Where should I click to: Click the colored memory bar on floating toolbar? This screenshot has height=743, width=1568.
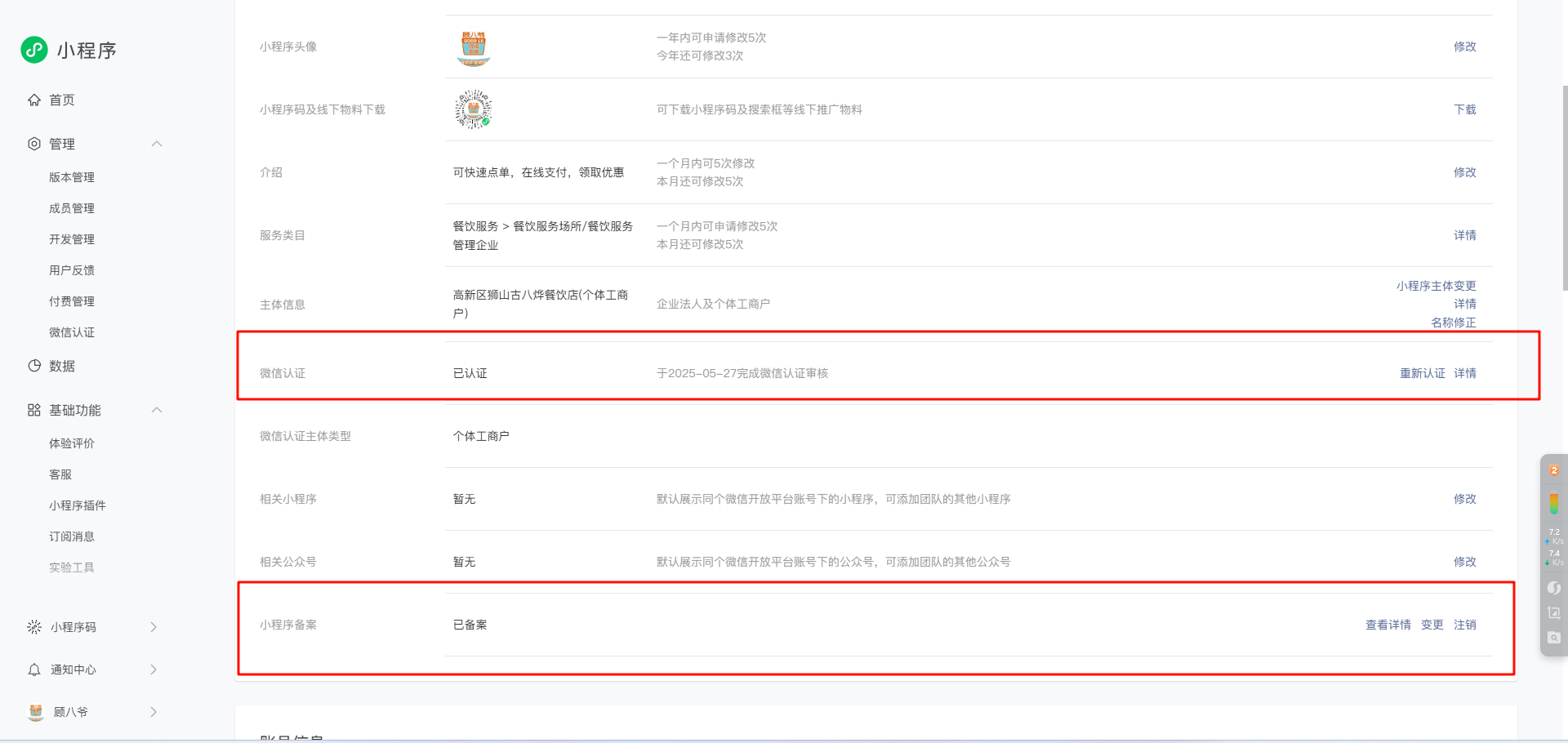[x=1554, y=503]
